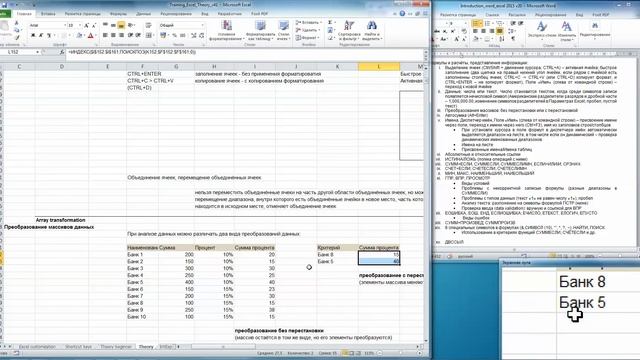Screen dimensions: 640x360
Task: Toggle Excel bottom vertical alignment button
Action: pos(121,25)
